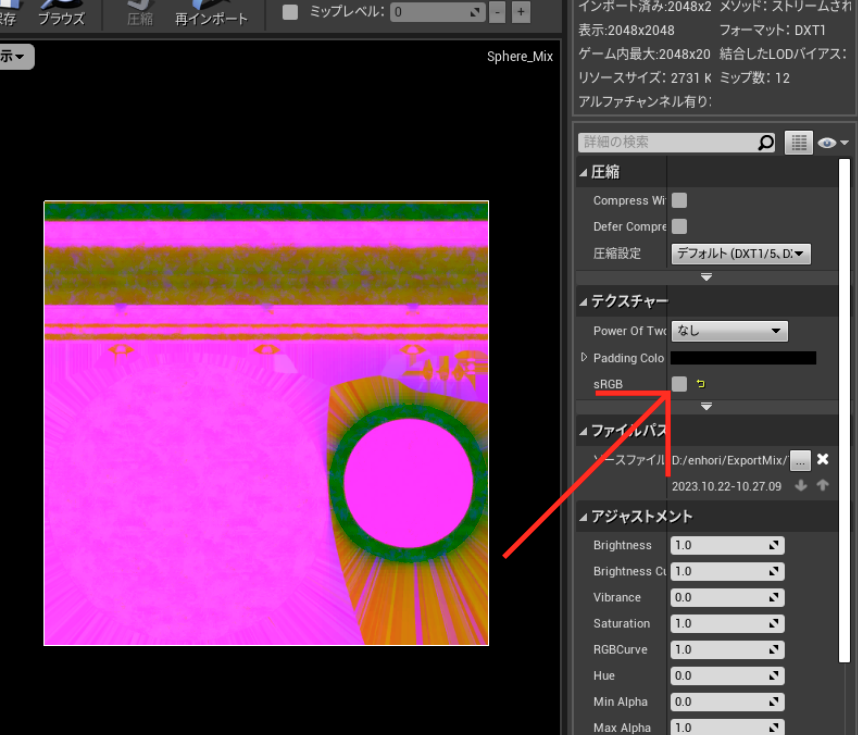Click the source file browse (...) button
This screenshot has width=858, height=735.
coord(800,461)
